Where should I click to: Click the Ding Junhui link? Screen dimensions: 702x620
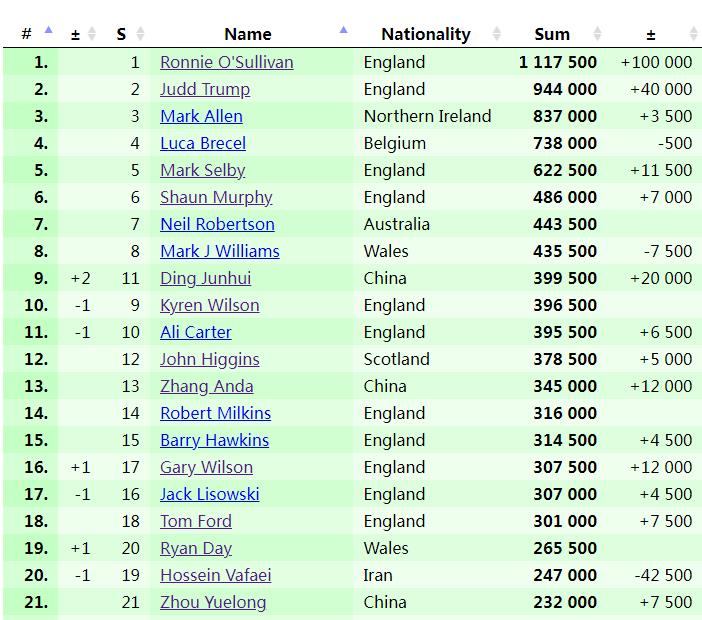coord(205,278)
